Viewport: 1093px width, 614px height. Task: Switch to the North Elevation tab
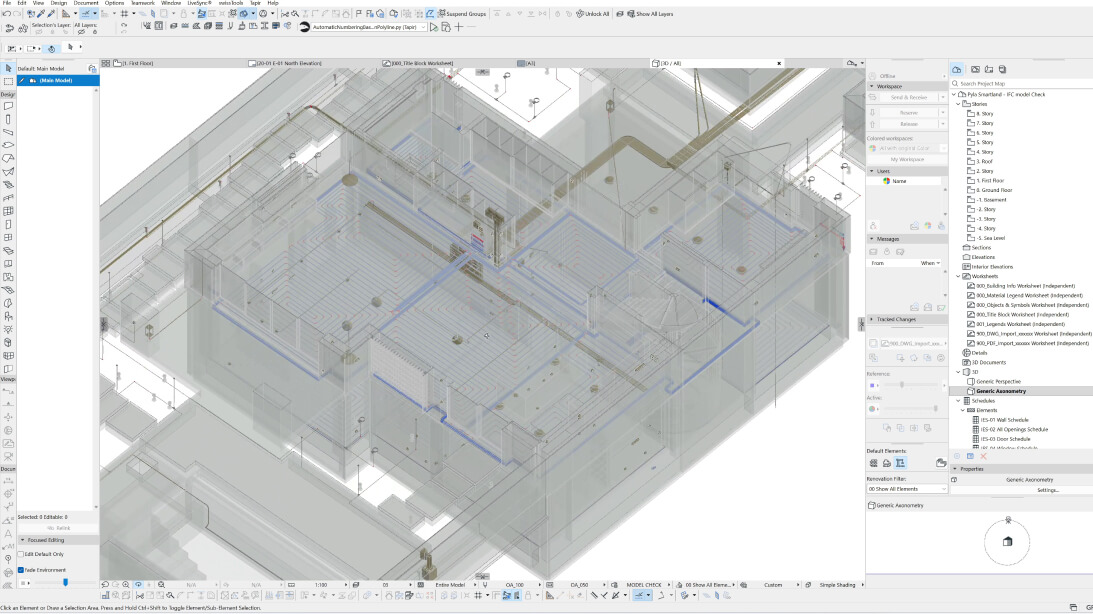[x=289, y=63]
